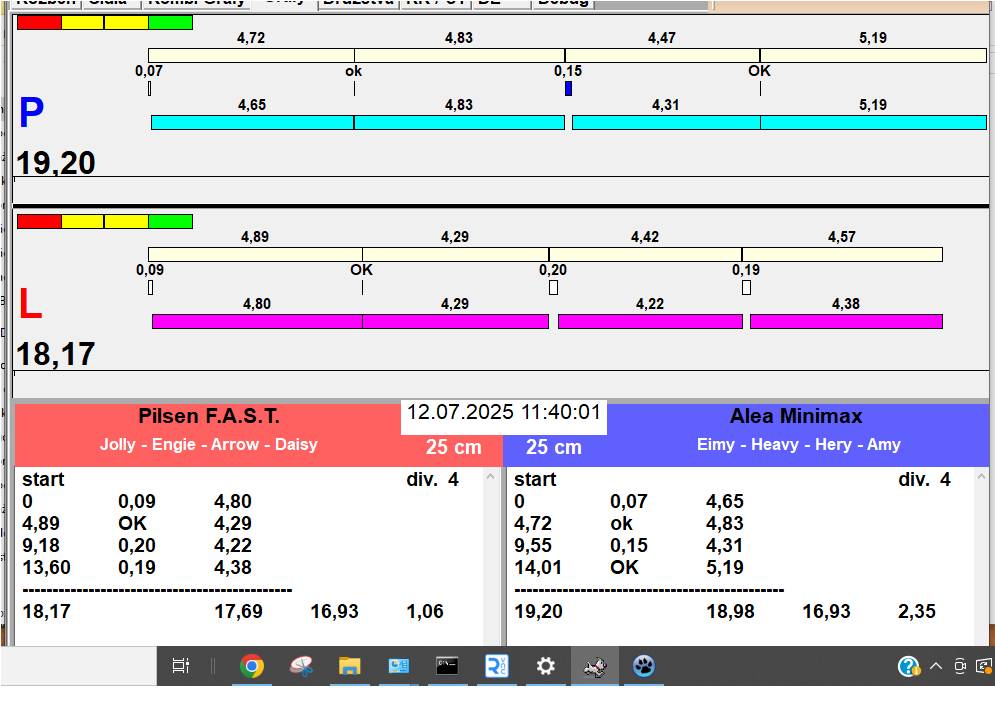Click the Command Prompt taskbar icon

tap(447, 666)
